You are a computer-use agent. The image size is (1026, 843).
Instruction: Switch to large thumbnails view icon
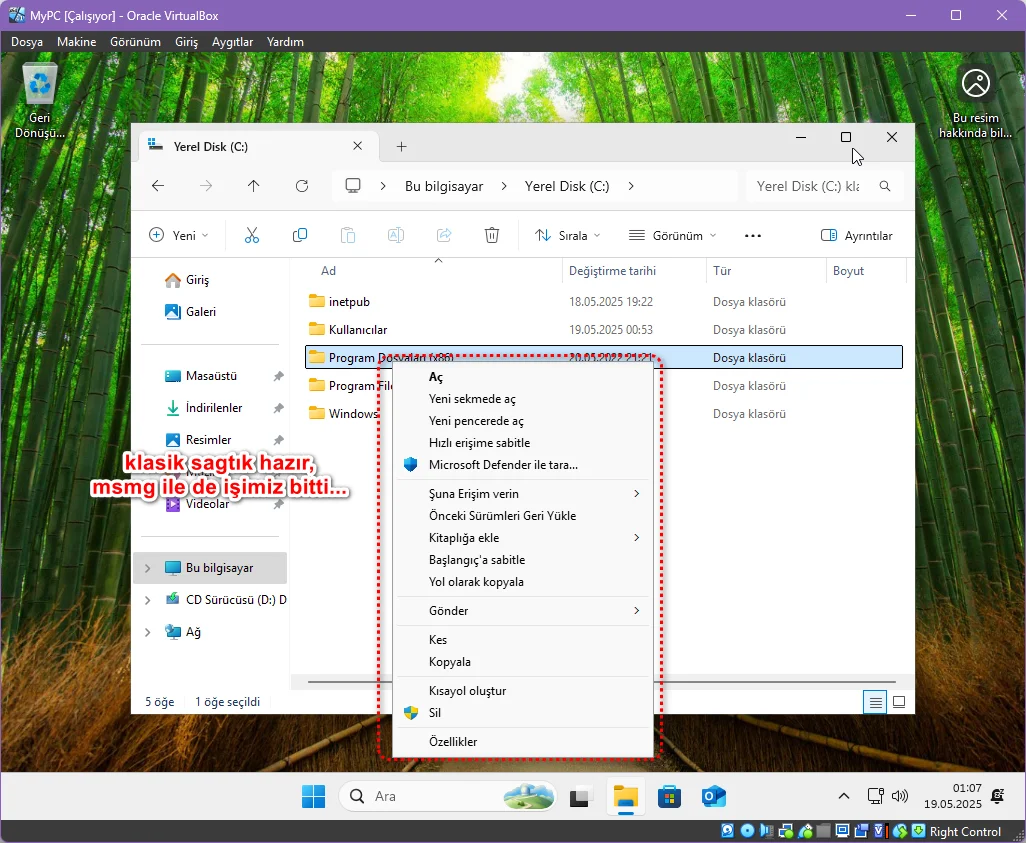(899, 702)
